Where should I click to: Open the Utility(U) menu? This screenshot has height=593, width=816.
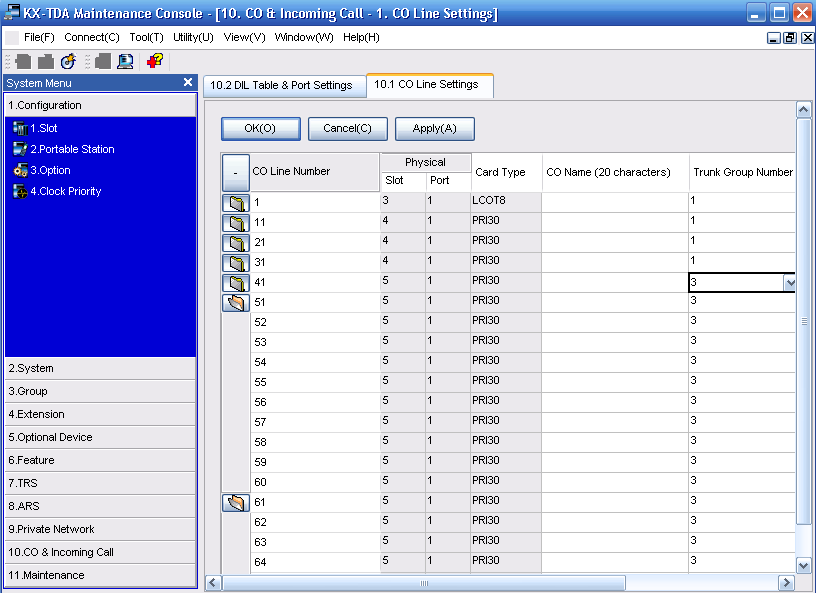coord(193,37)
